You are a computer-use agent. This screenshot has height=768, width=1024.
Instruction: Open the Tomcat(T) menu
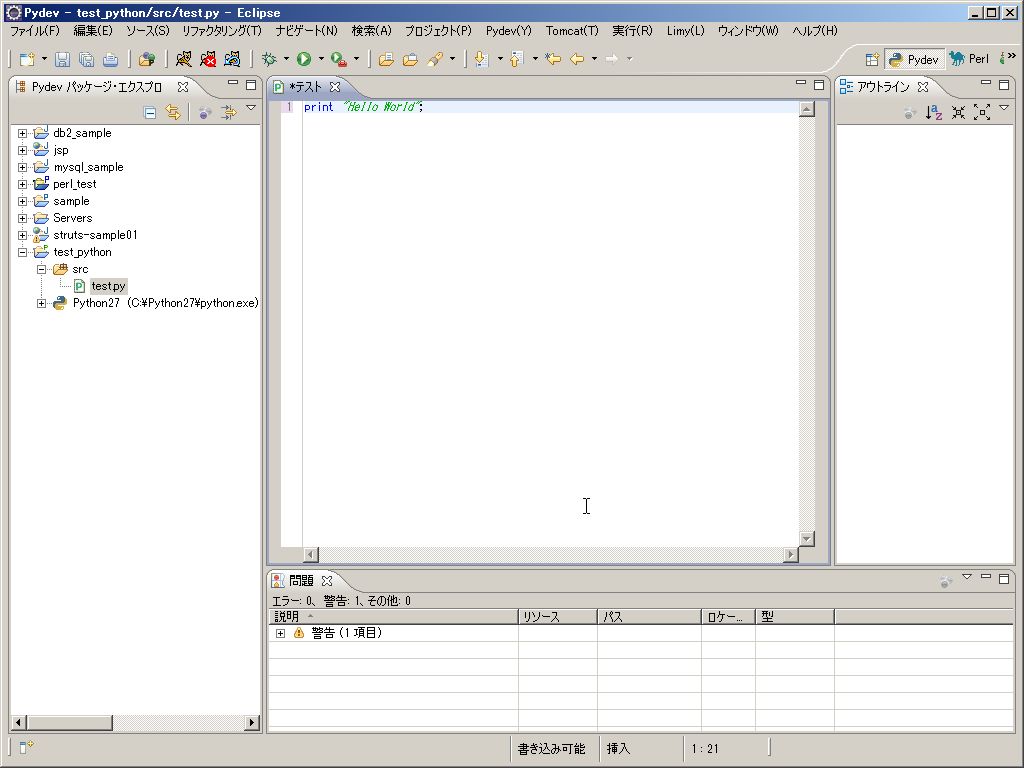(x=572, y=31)
